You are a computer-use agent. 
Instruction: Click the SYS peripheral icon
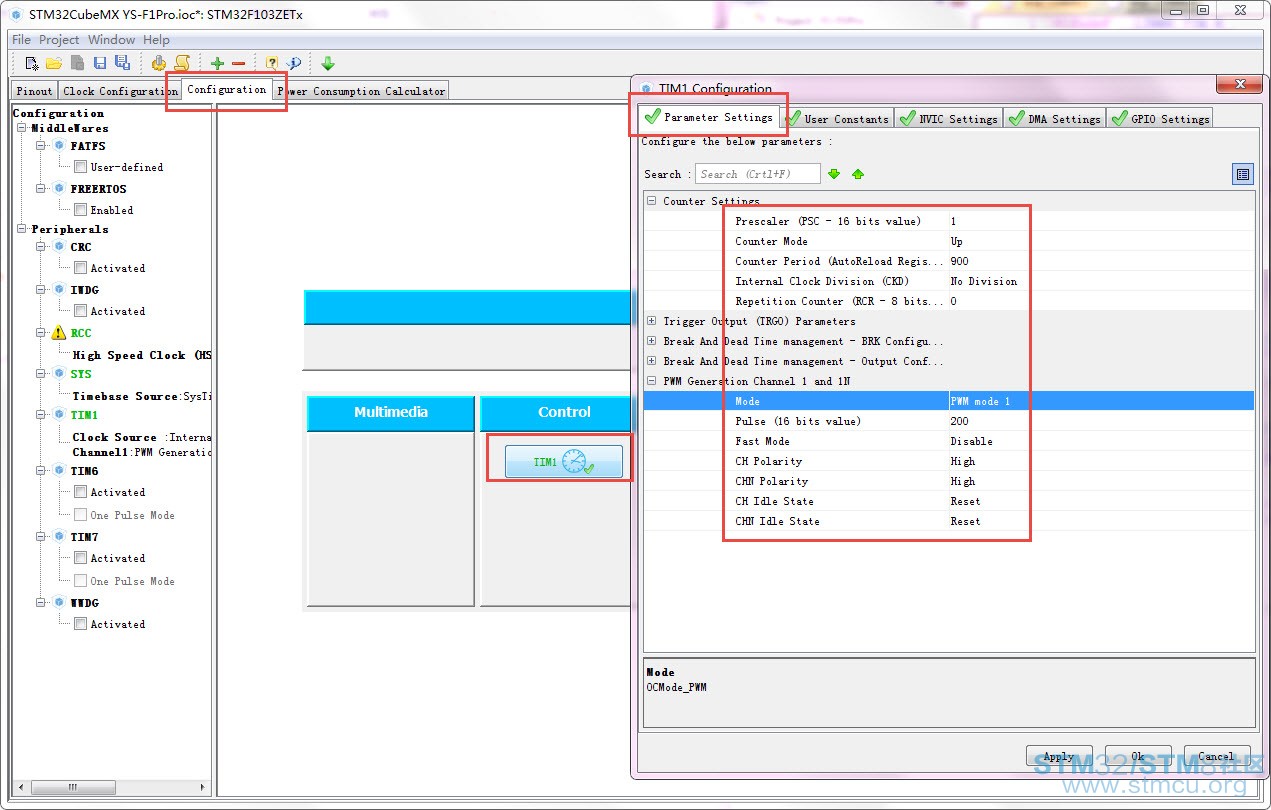(59, 374)
